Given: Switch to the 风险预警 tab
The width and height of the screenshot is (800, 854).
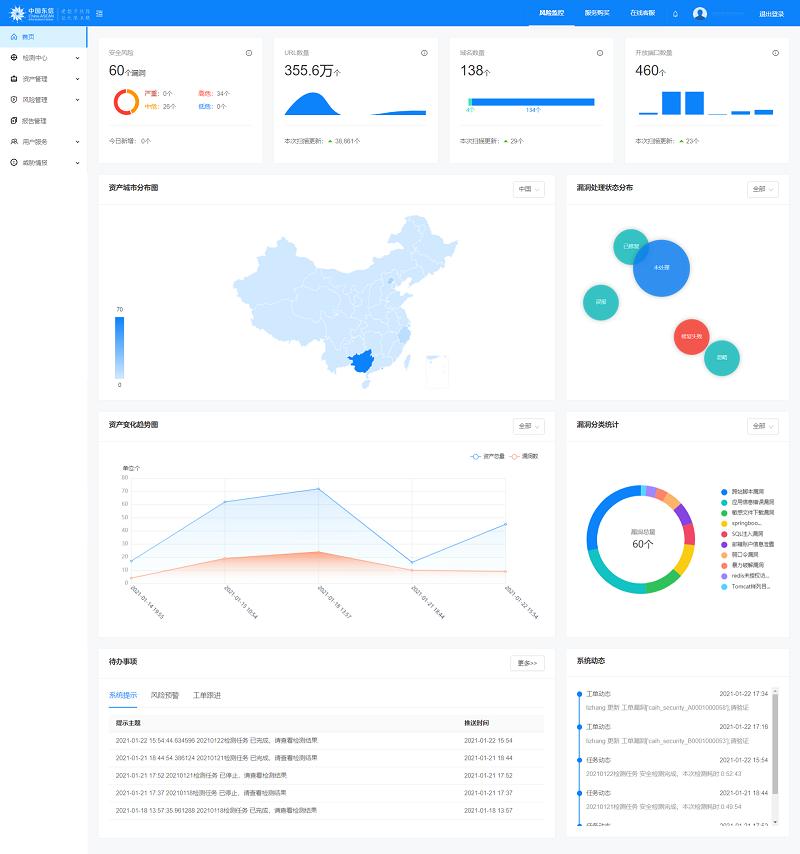Looking at the screenshot, I should (164, 695).
